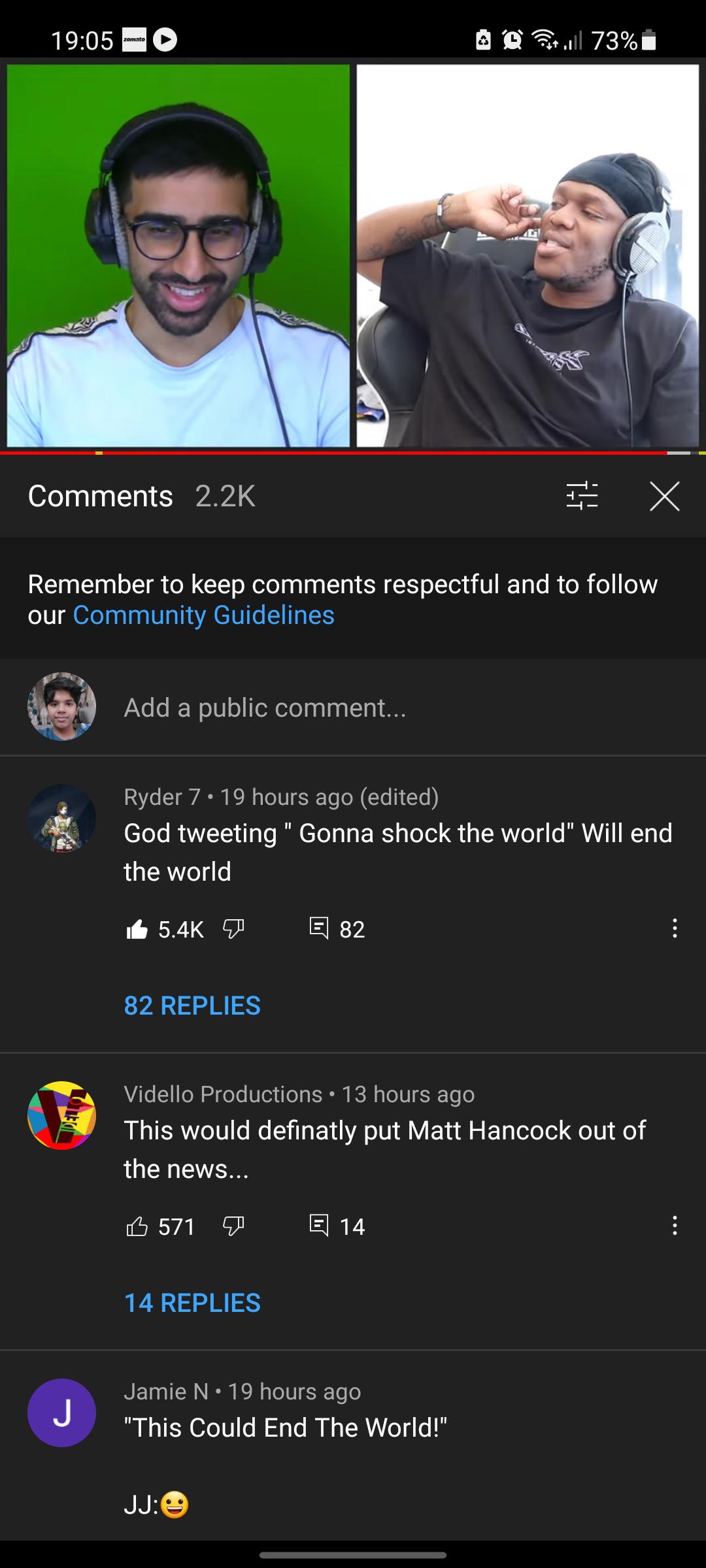Viewport: 706px width, 1568px height.
Task: Like Vidello Productions' comment
Action: click(137, 1226)
